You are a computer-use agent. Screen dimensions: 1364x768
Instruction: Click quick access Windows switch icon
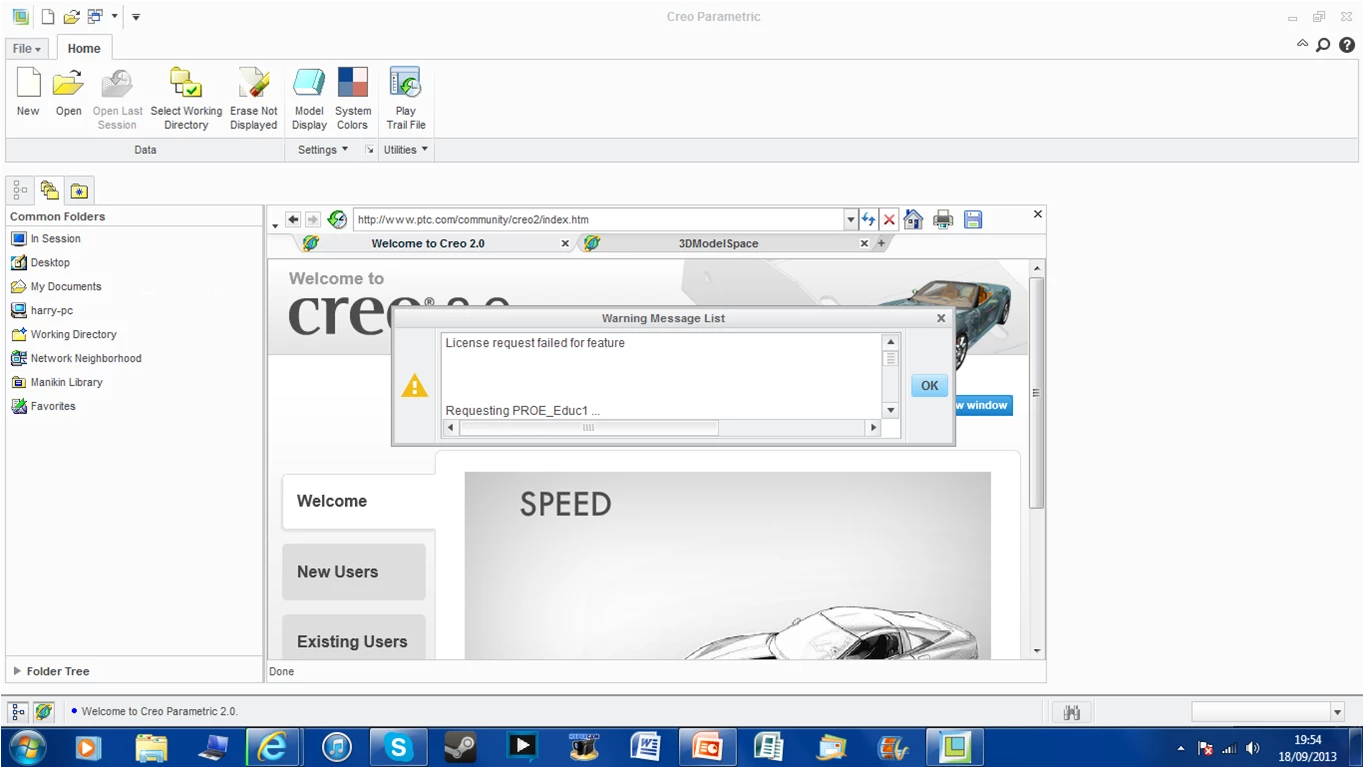click(x=95, y=17)
